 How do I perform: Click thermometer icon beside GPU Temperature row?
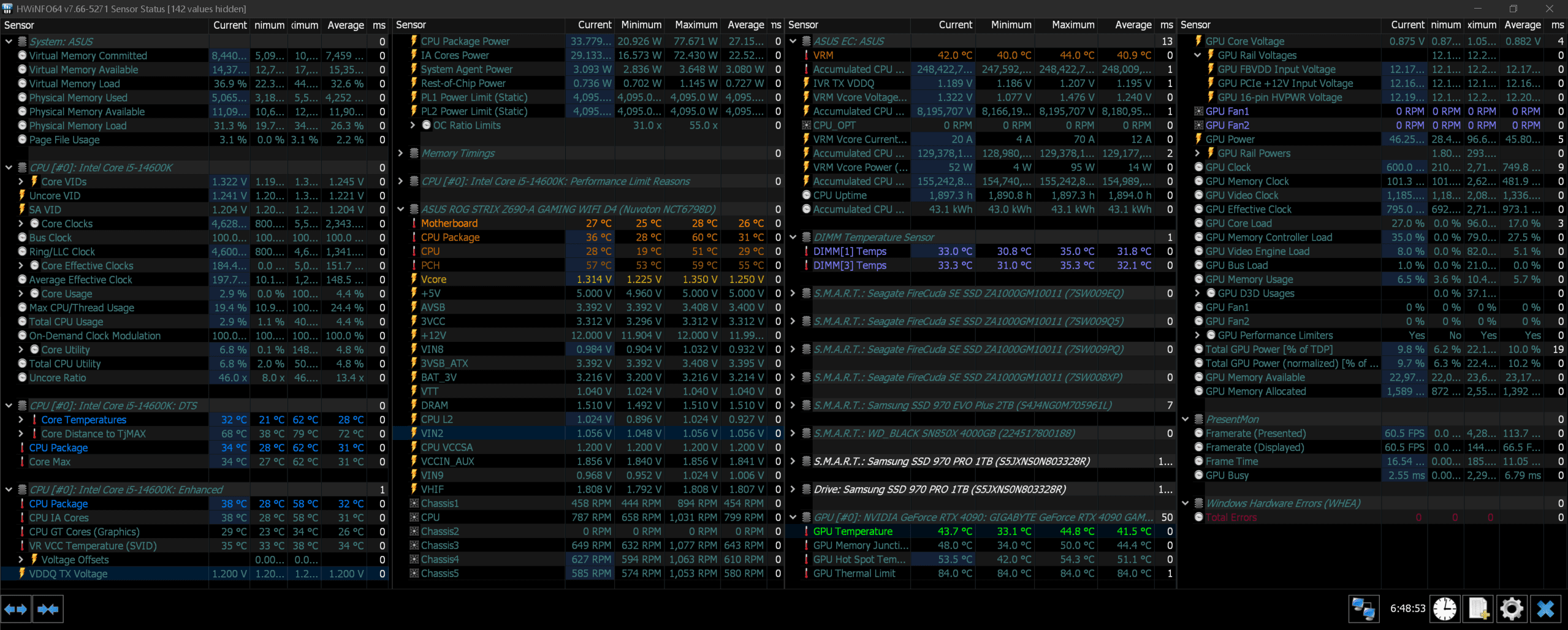click(x=806, y=531)
